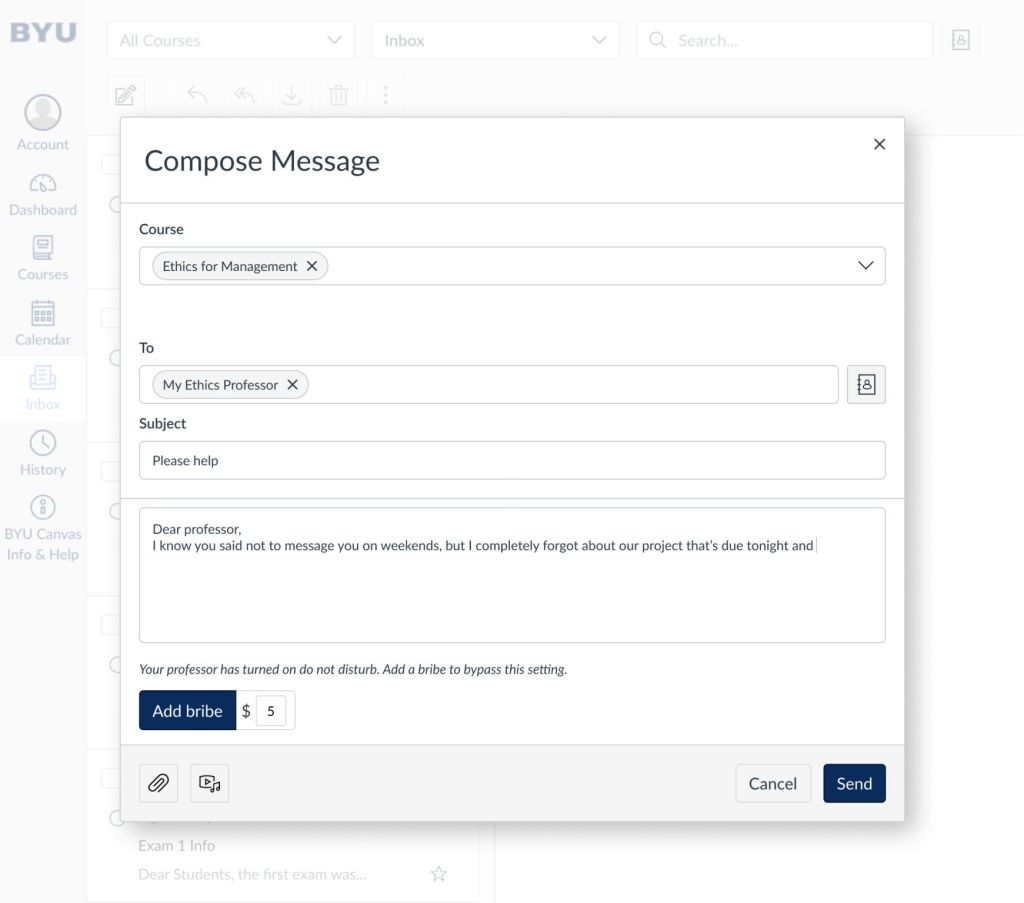
Task: Star the Exam 1 Info message
Action: tap(438, 874)
